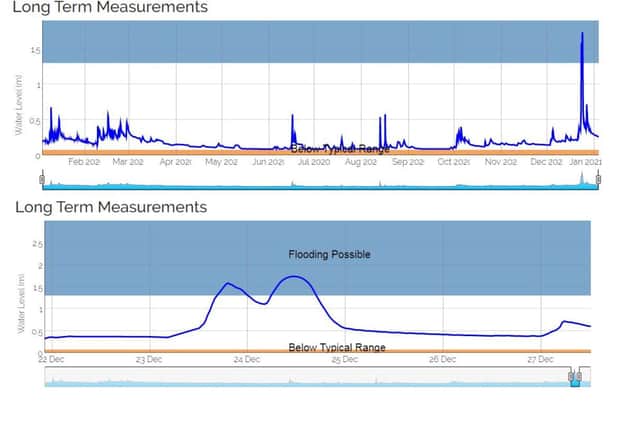Click the blue overview strip beneath the yearly chart
Screen dimensions: 640x427
[320, 180]
